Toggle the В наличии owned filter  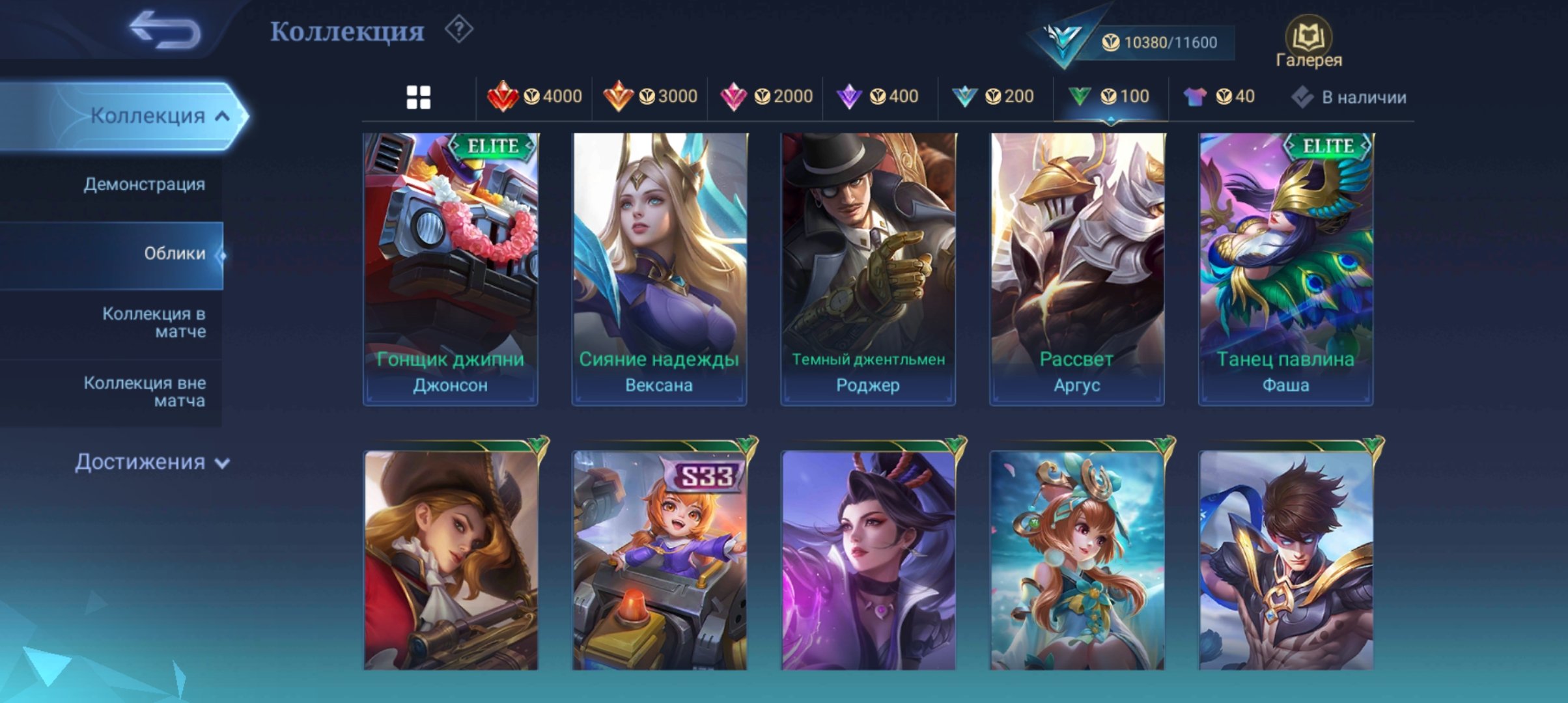[x=1349, y=98]
